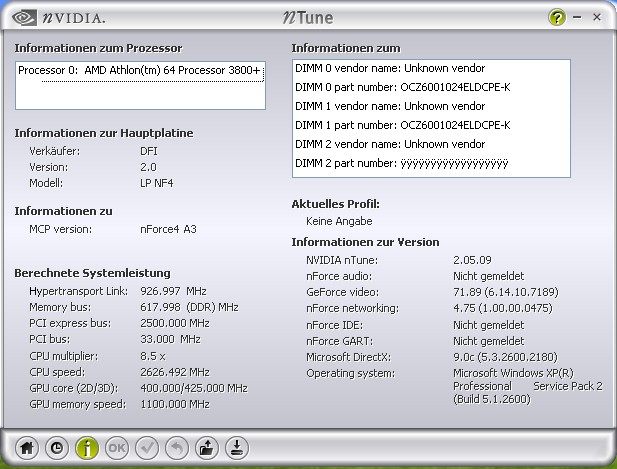Click Microsoft Windows XP(R) operating system text
617x469 pixels.
(513, 373)
